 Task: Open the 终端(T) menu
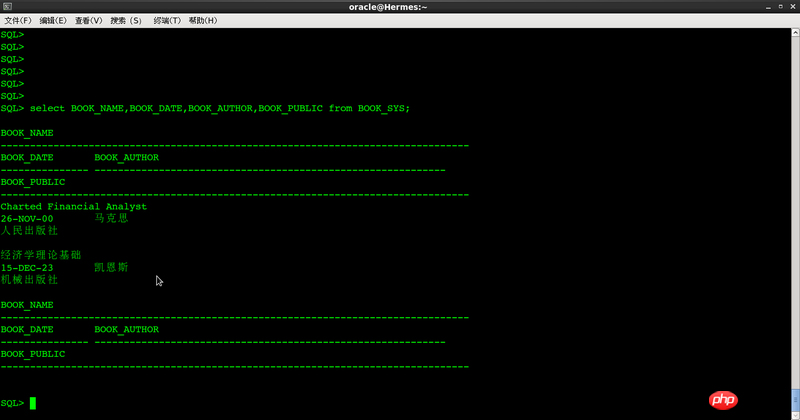point(167,20)
